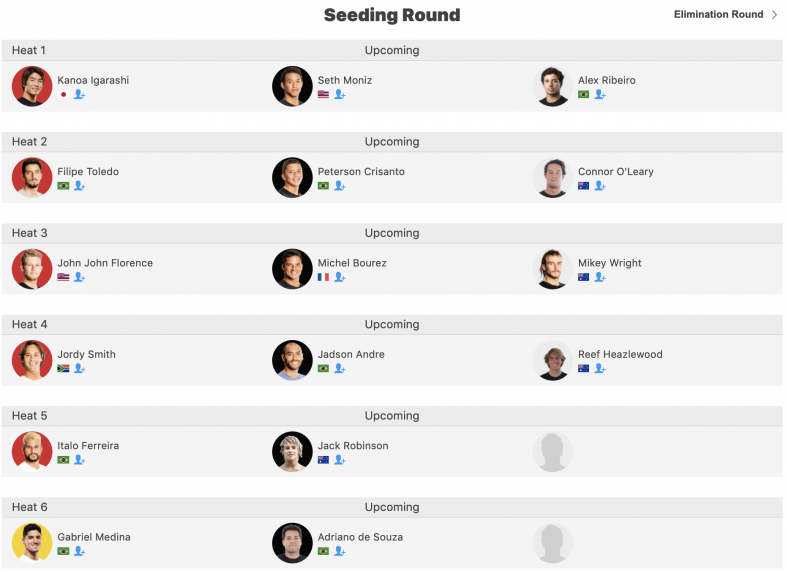
Task: Click the follow icon under Reef Heazlewood
Action: [600, 368]
